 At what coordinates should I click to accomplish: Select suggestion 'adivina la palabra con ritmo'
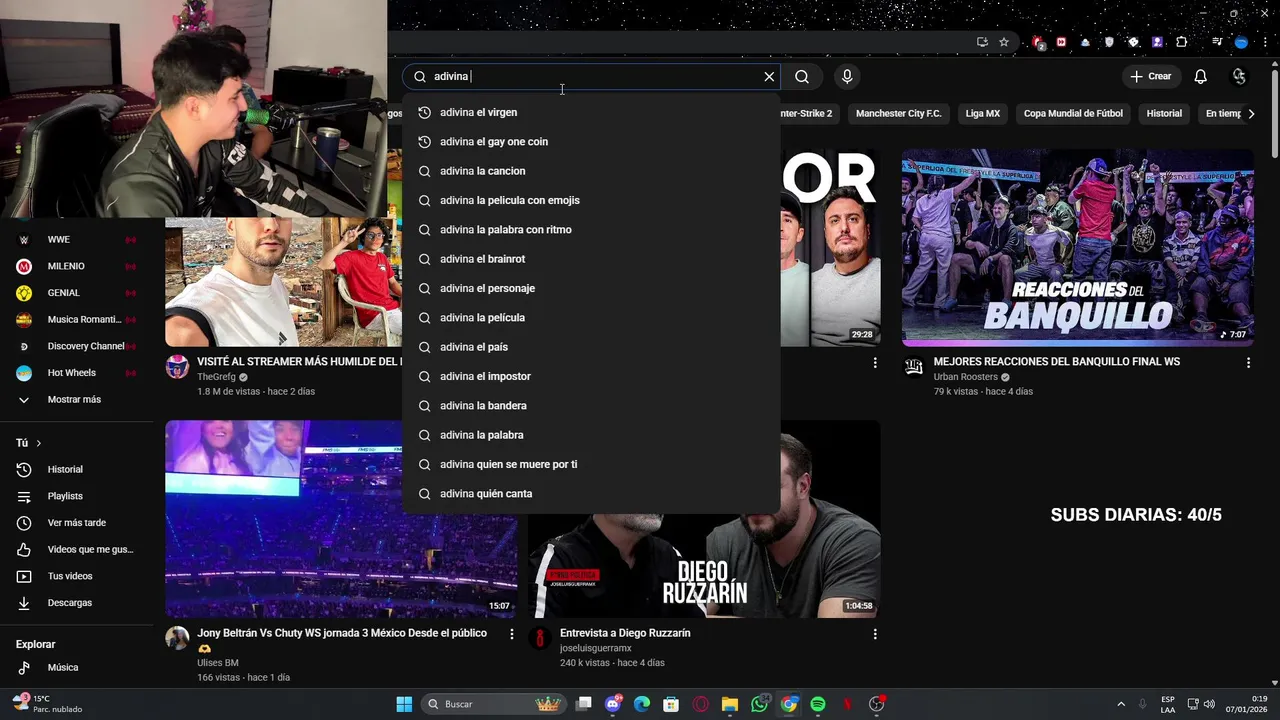tap(591, 230)
